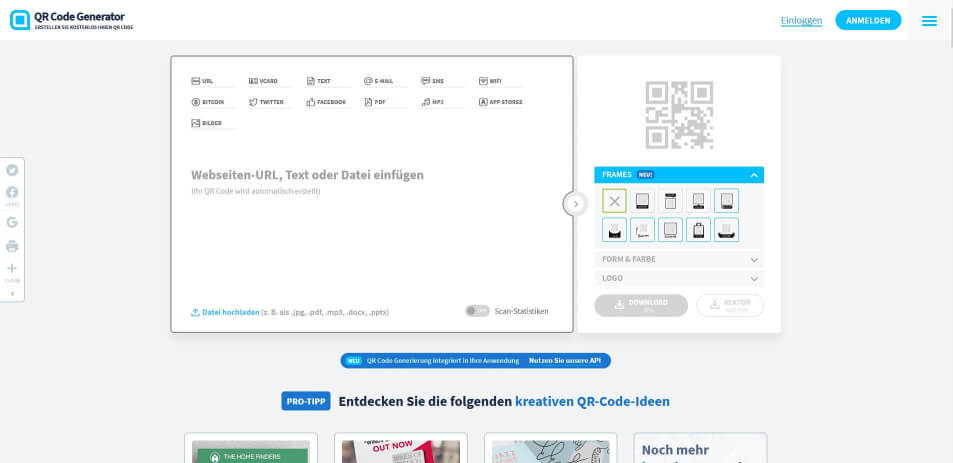Expand the FORM & FARBE section
The image size is (953, 463).
click(679, 259)
